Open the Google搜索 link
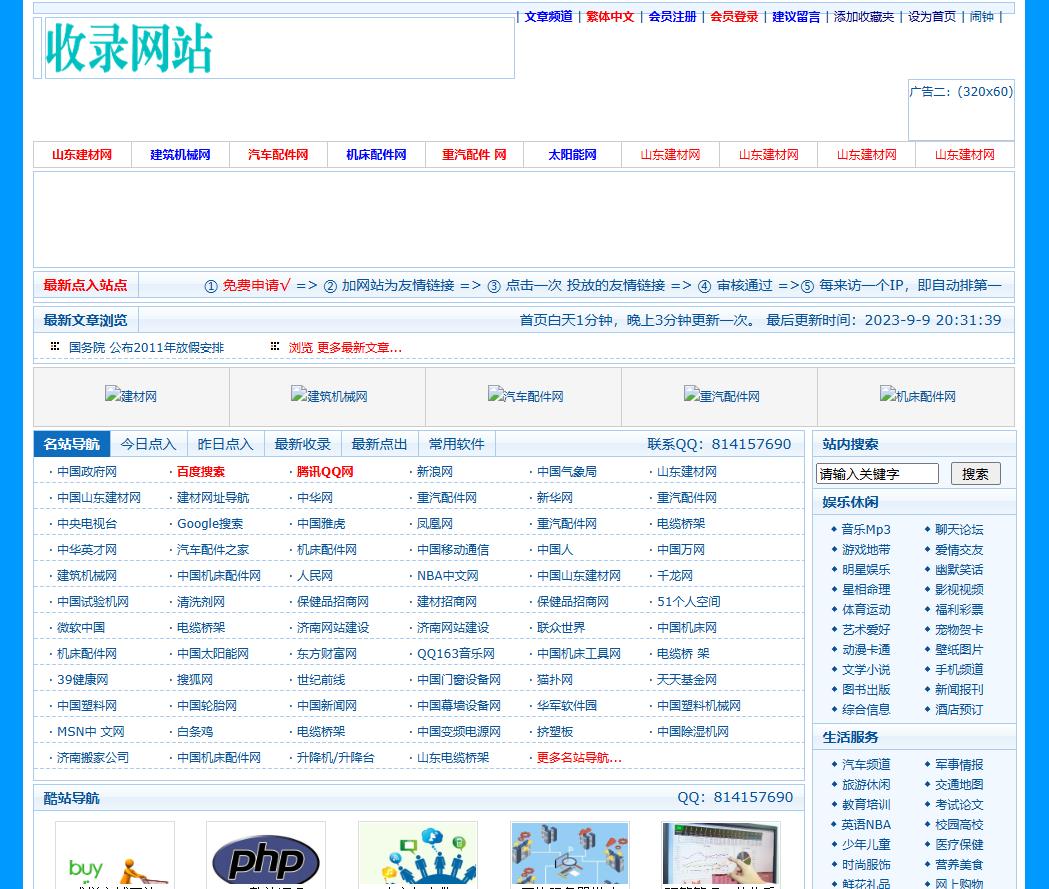The height and width of the screenshot is (889, 1049). (x=210, y=524)
